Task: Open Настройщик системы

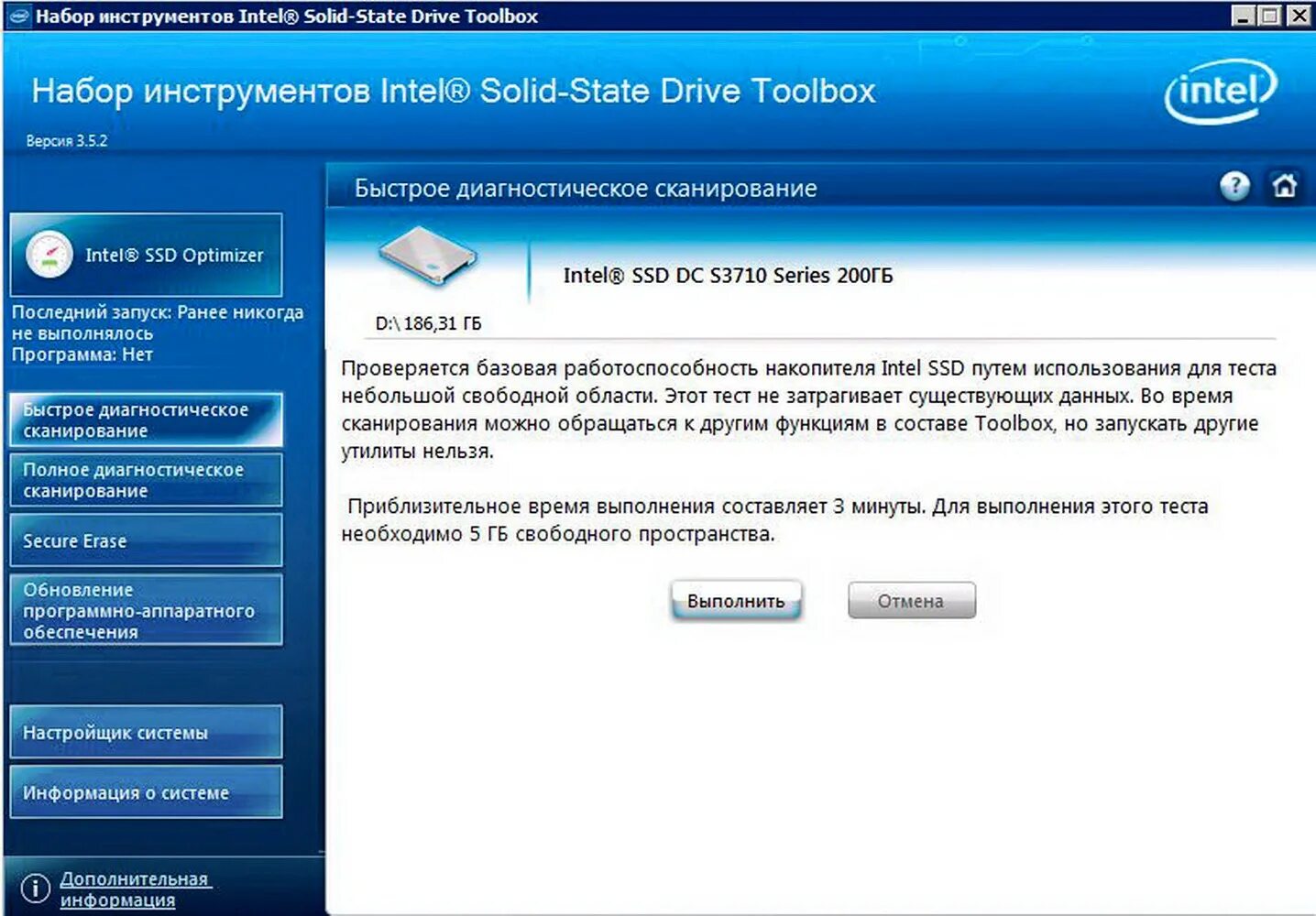Action: 146,732
